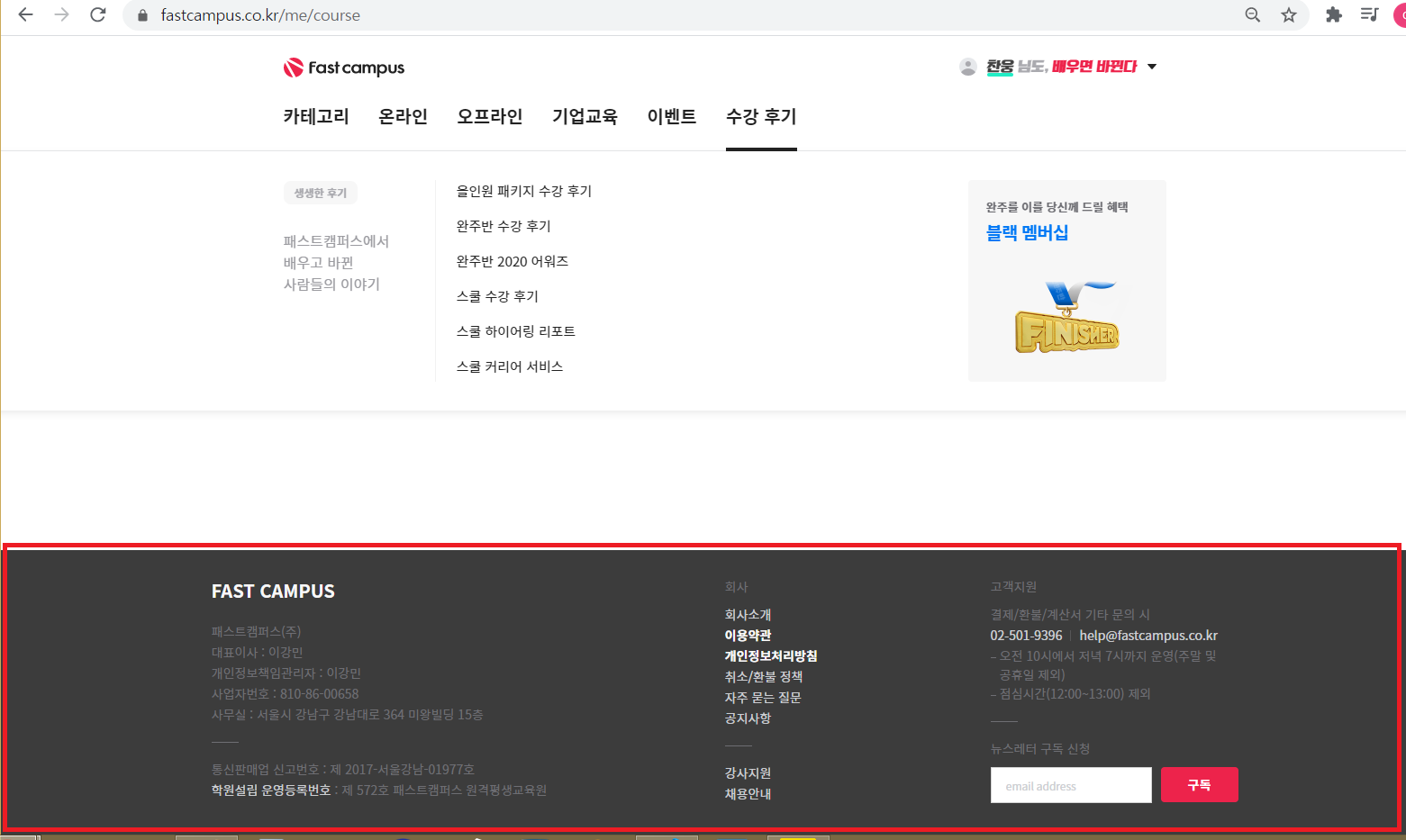Open 완주반 수강 후기 link
The height and width of the screenshot is (840, 1406).
tap(503, 226)
